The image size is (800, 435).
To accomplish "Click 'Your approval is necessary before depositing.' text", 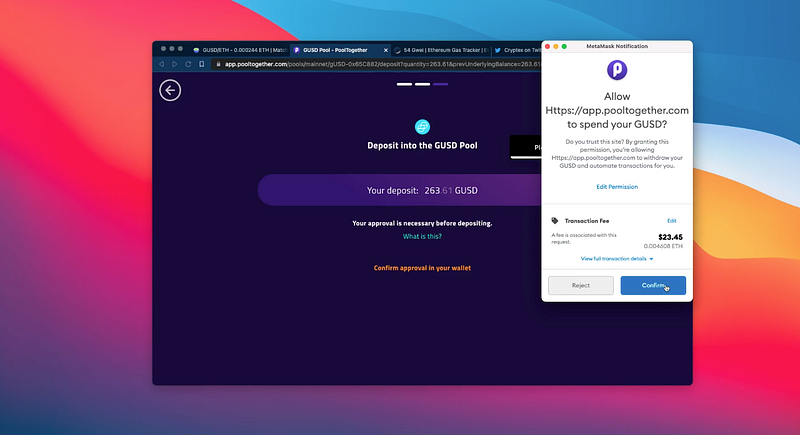I will click(x=422, y=223).
